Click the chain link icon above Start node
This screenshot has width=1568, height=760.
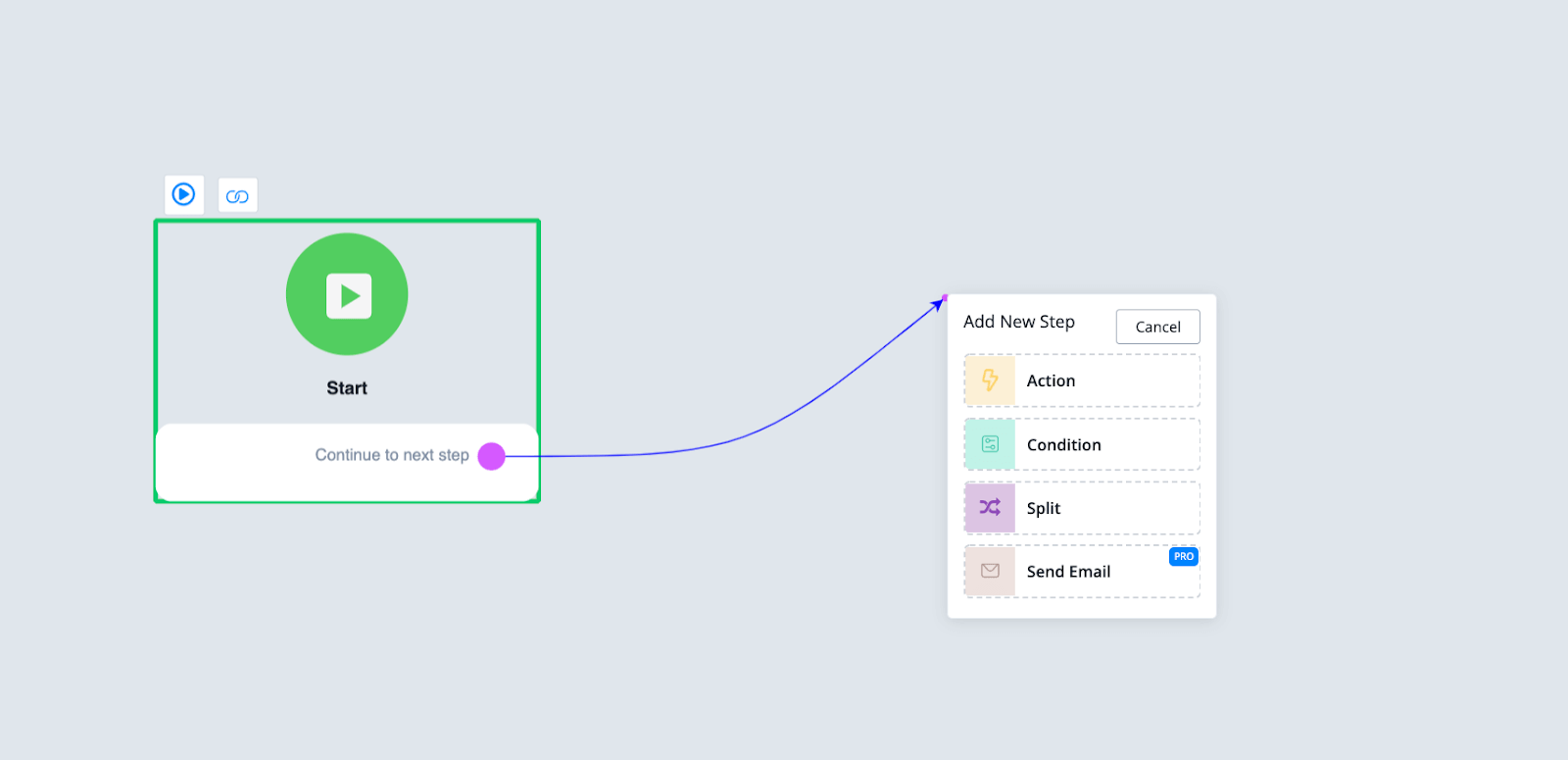237,196
